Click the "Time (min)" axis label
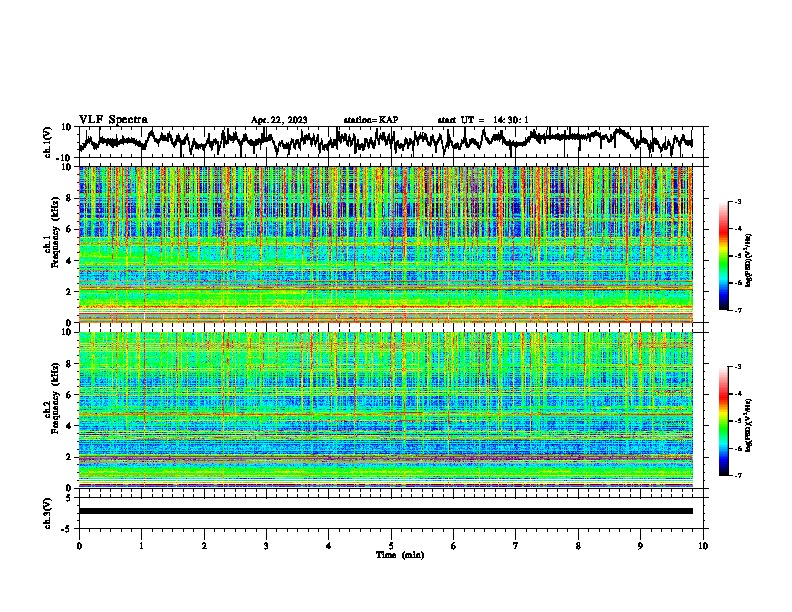Screen dimensions: 792x612 tap(400, 555)
